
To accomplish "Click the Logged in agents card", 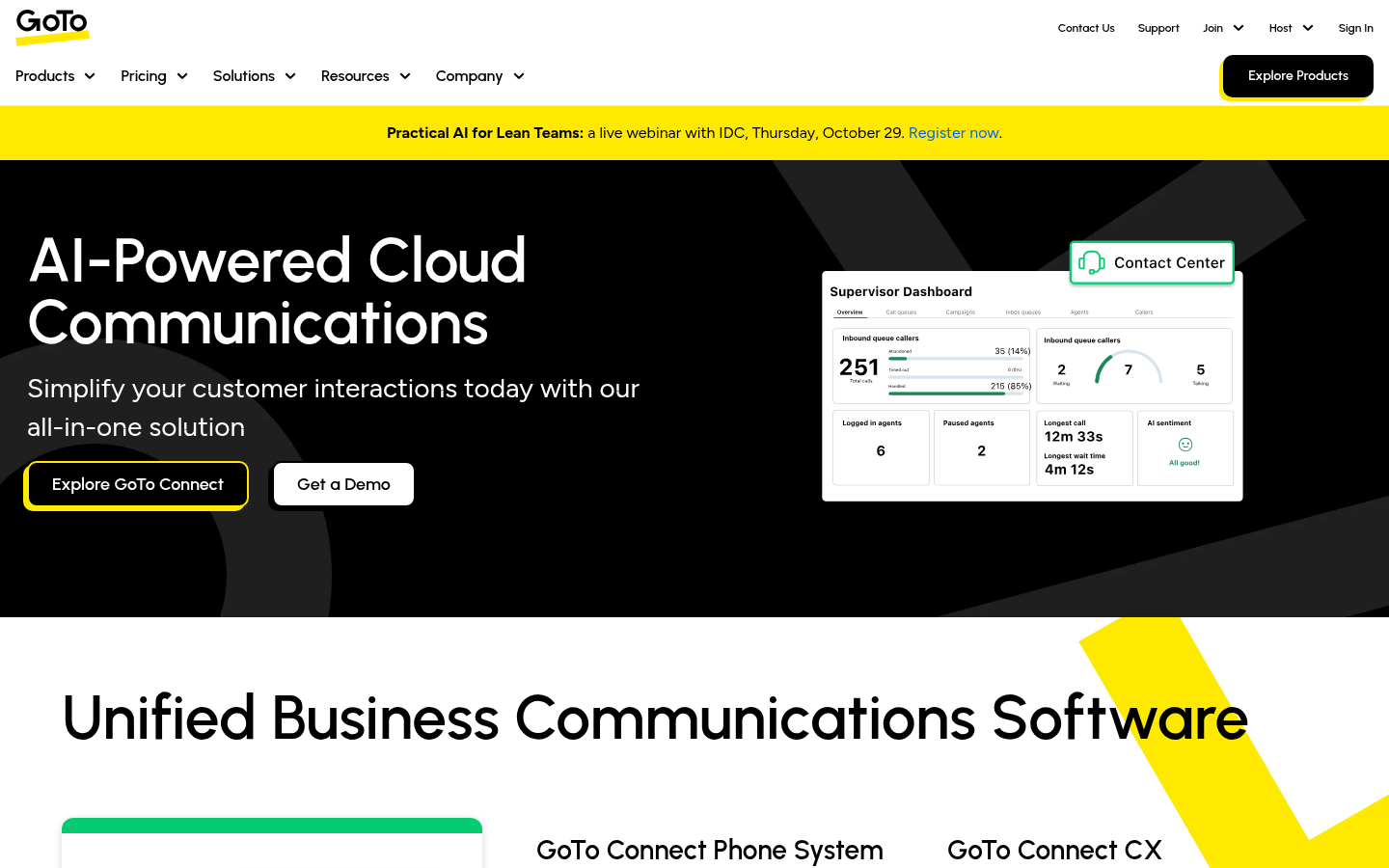I will point(882,448).
